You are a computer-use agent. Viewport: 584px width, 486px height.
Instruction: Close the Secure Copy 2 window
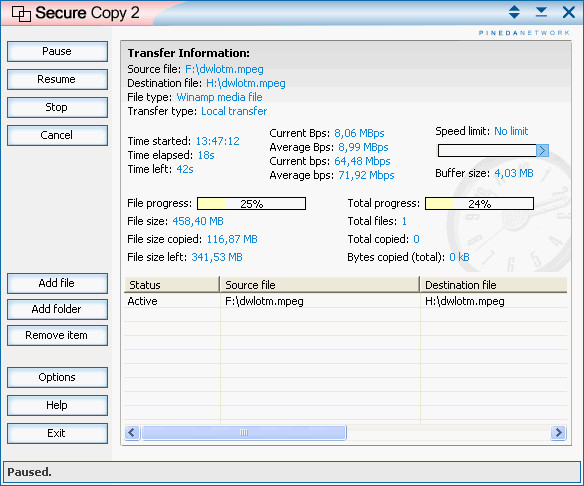tap(568, 12)
